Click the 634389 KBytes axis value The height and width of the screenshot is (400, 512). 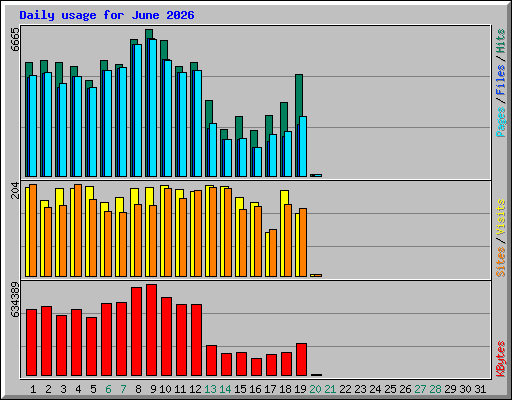click(x=15, y=299)
